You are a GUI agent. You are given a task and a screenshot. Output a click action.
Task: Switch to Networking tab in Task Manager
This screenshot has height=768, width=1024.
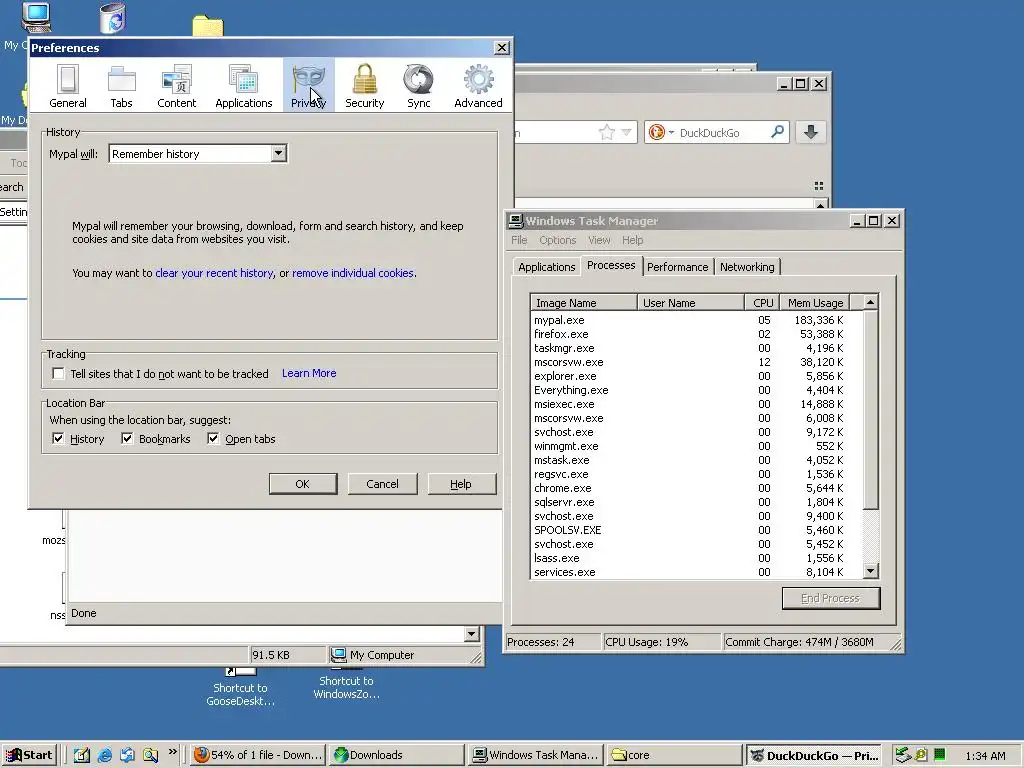click(x=747, y=266)
